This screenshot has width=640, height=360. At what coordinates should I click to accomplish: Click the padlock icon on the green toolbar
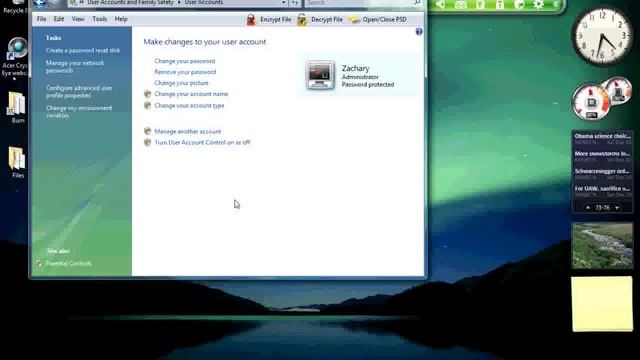[x=500, y=4]
